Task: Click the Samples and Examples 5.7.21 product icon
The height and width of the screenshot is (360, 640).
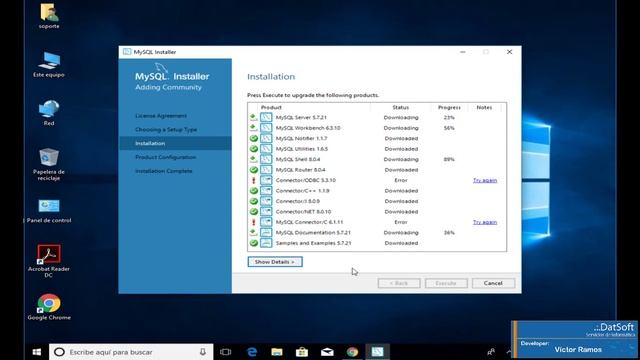Action: coord(266,243)
